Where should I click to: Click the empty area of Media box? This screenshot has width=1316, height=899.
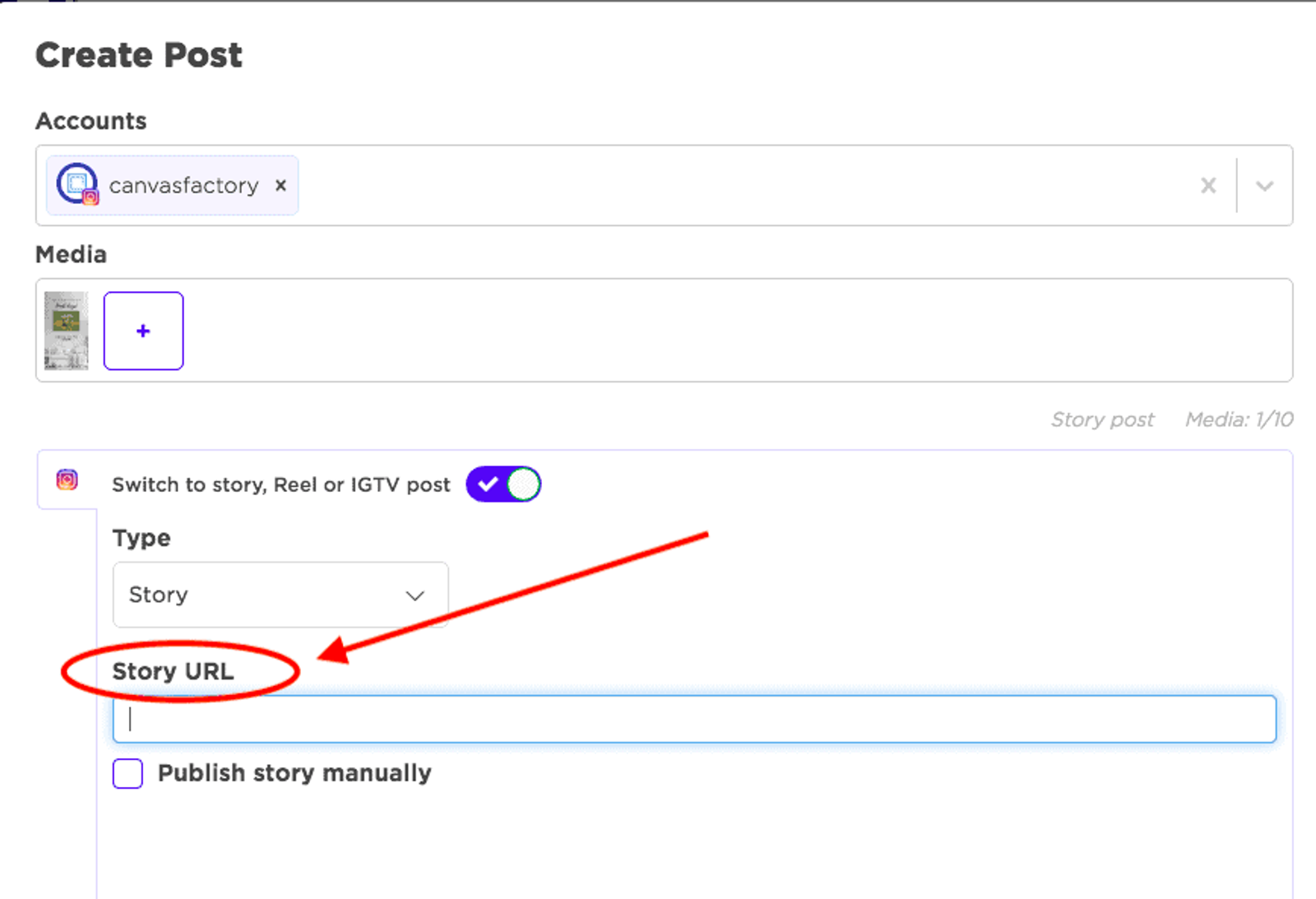click(732, 331)
